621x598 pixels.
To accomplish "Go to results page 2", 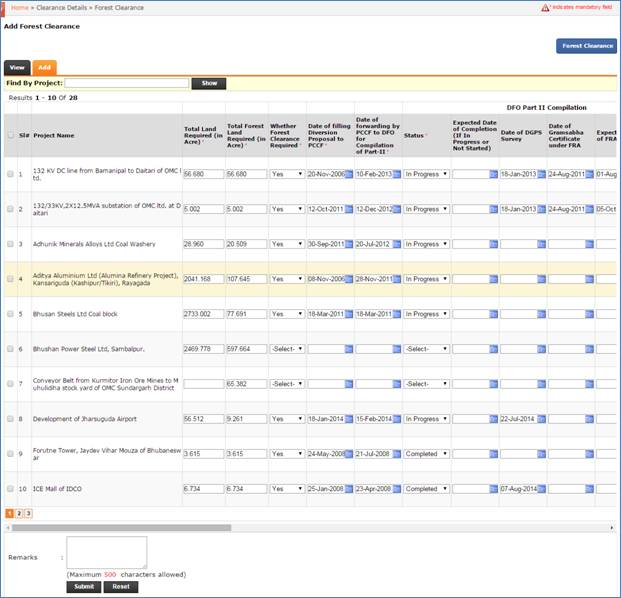I will pos(19,514).
